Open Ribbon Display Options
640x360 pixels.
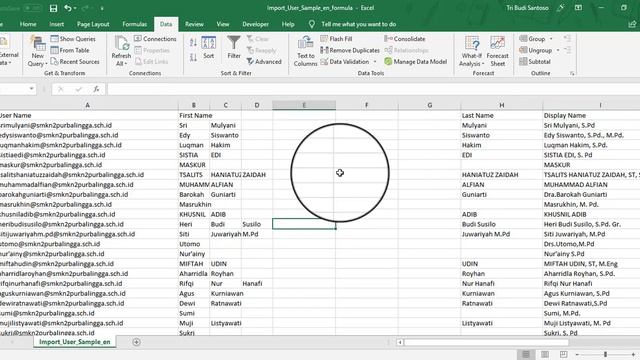(578, 8)
